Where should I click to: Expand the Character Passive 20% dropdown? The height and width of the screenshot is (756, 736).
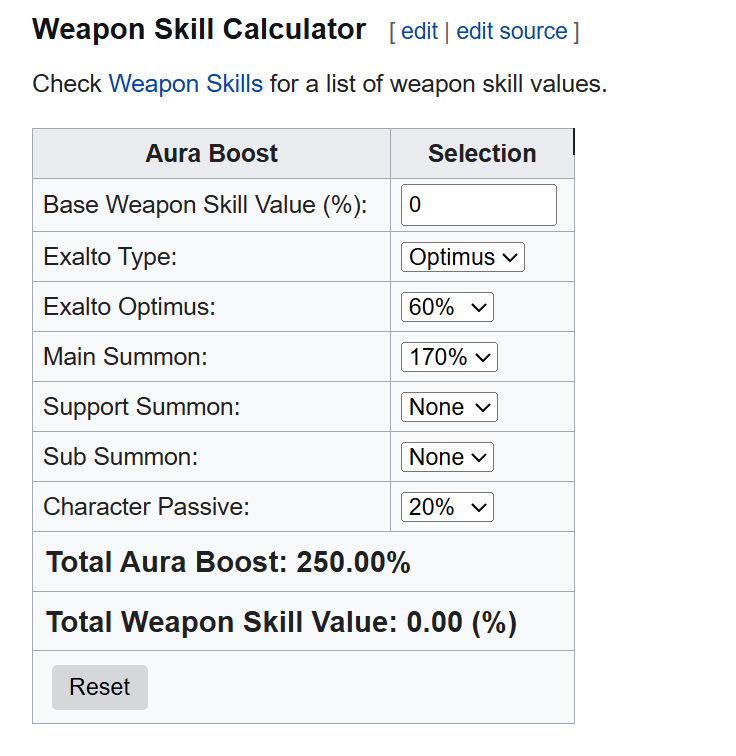pos(447,507)
